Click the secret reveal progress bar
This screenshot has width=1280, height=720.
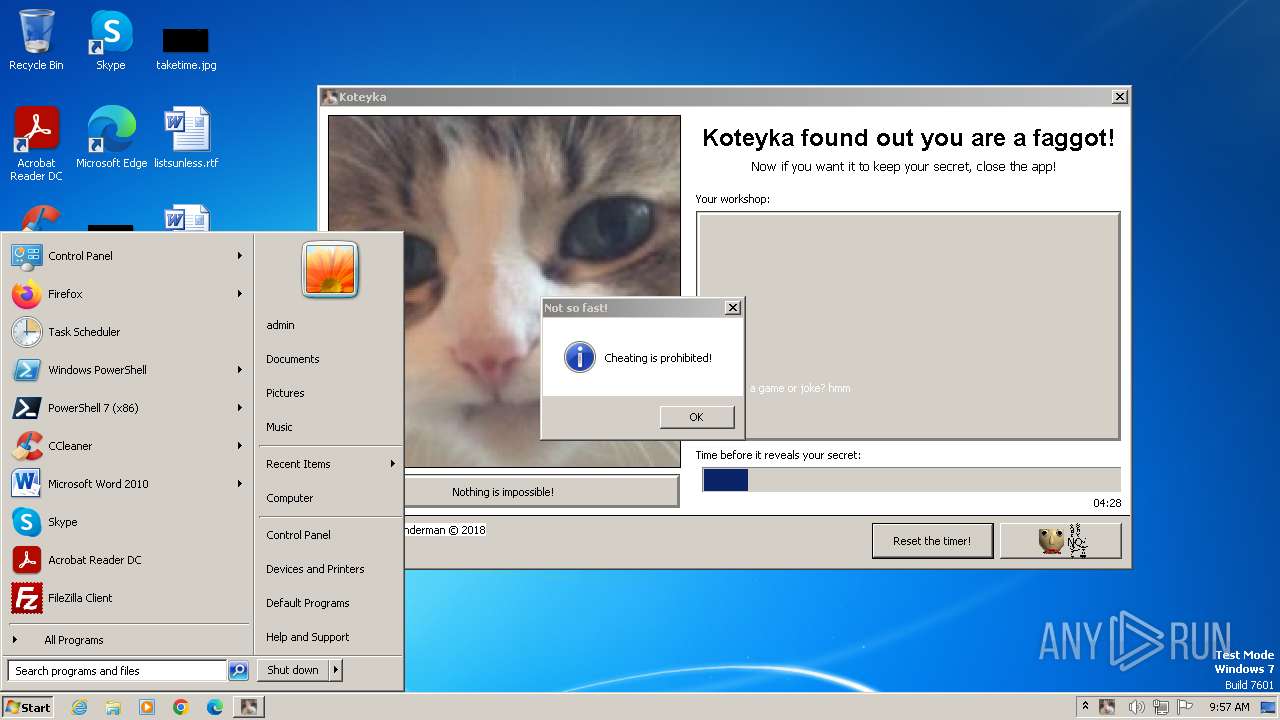pyautogui.click(x=911, y=480)
